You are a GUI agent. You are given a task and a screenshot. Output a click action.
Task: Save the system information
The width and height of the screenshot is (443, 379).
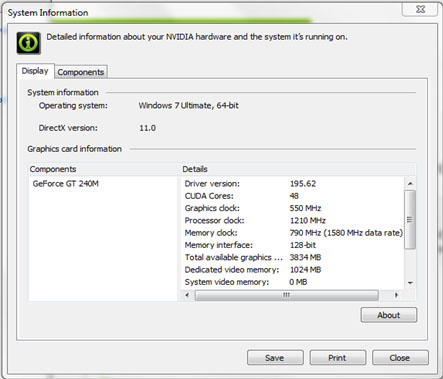coord(275,358)
